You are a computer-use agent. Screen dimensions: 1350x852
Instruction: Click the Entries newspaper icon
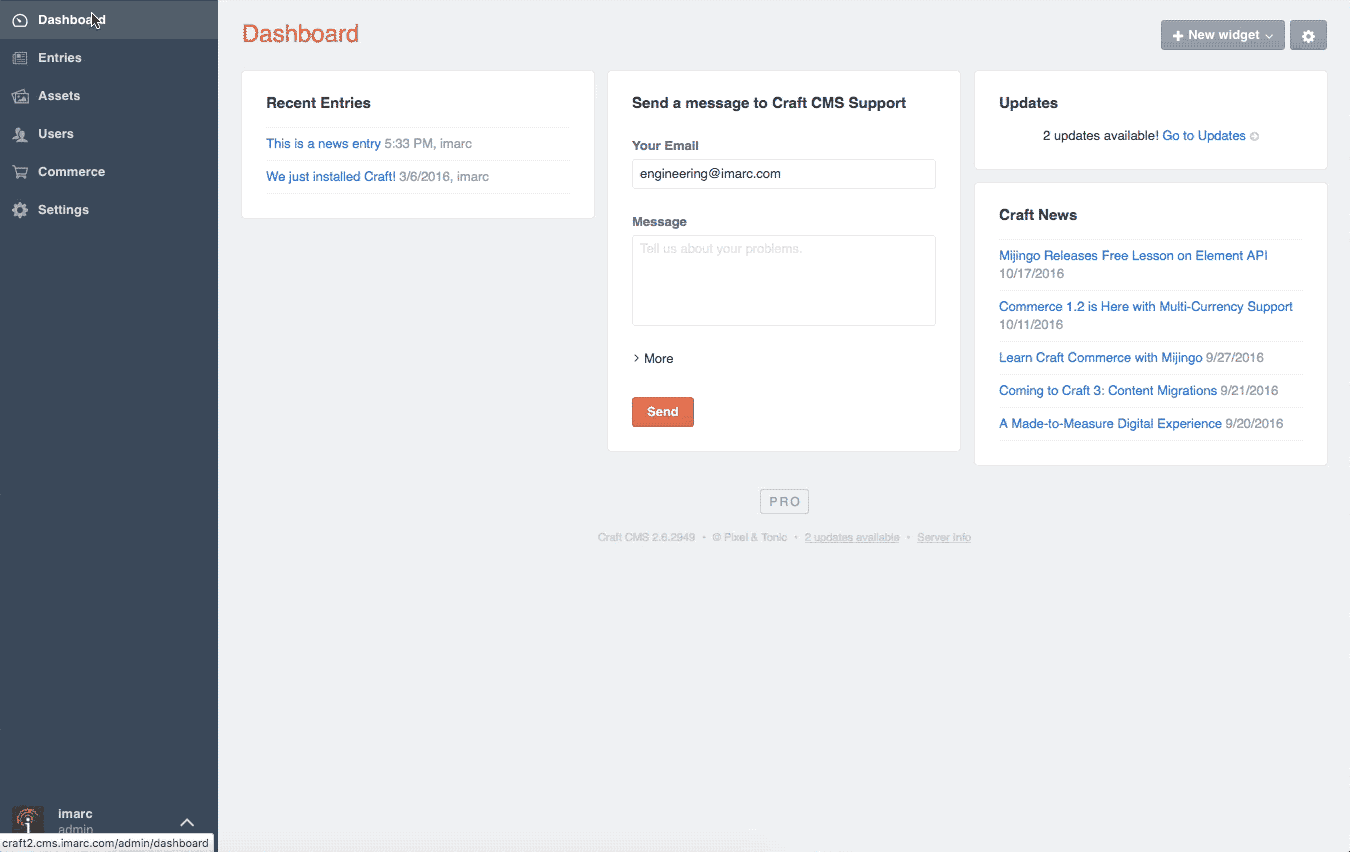[20, 58]
